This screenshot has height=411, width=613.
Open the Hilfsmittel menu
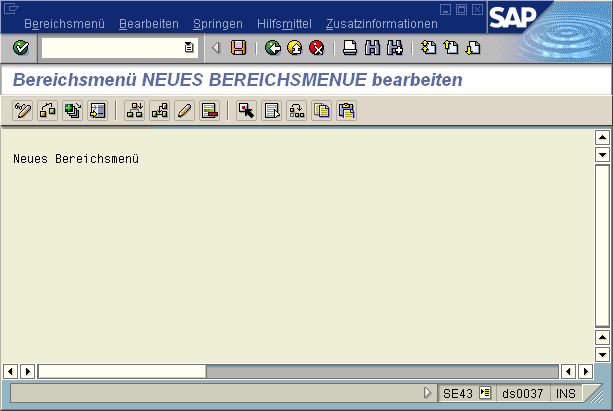coord(284,24)
